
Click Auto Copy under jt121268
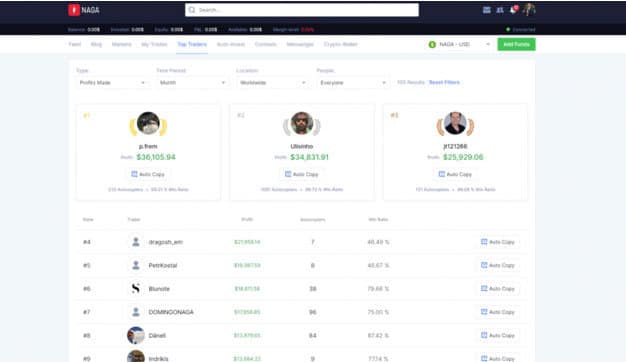point(455,174)
